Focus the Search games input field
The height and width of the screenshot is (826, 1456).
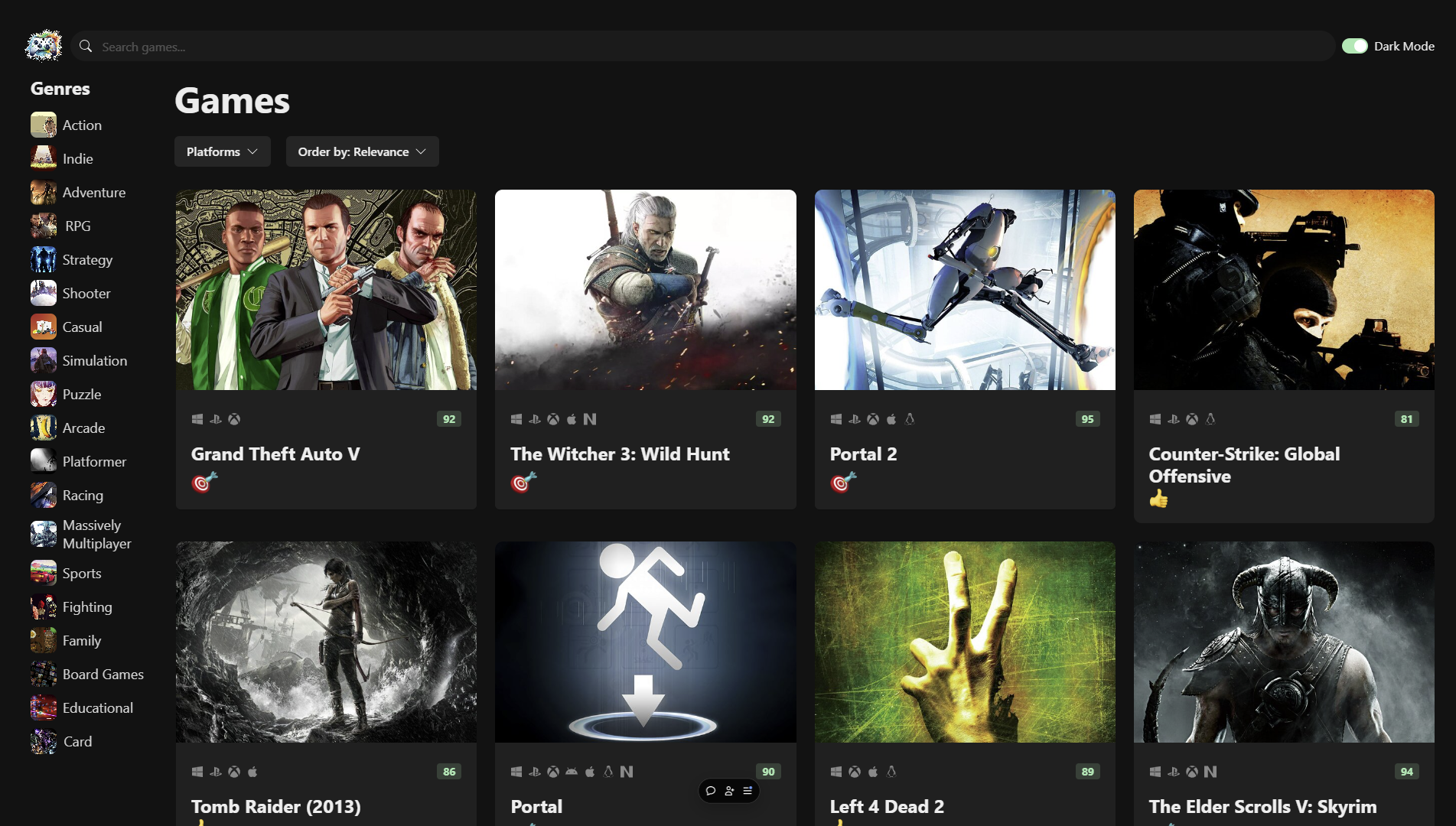pyautogui.click(x=703, y=46)
